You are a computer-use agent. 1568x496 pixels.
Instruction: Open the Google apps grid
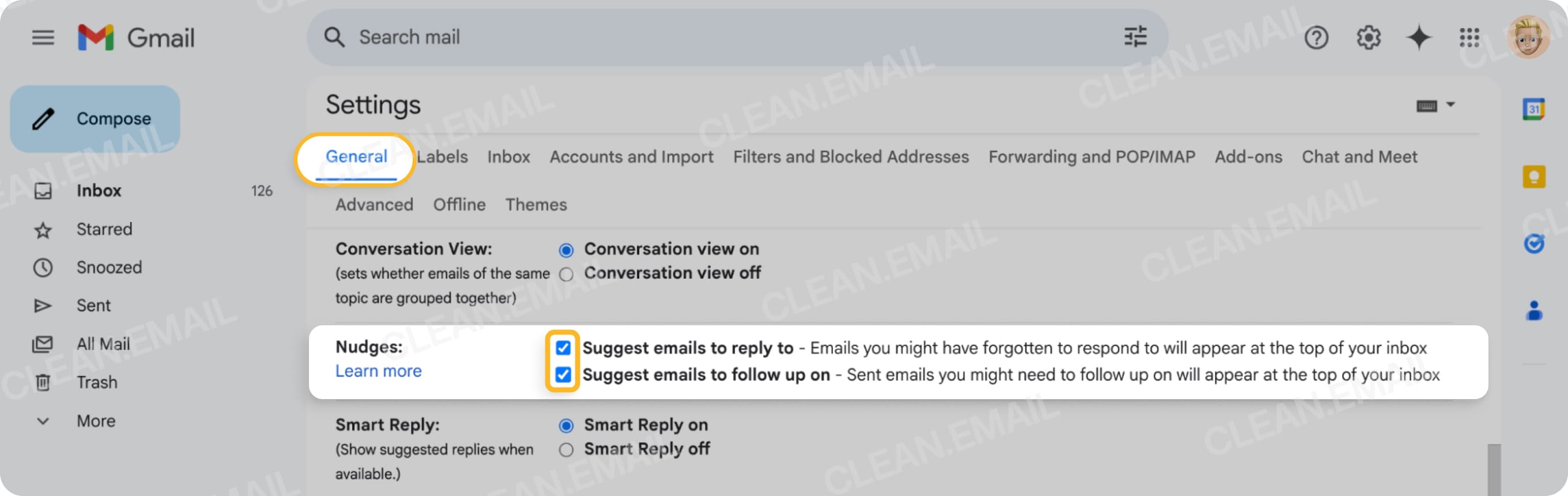click(1470, 37)
